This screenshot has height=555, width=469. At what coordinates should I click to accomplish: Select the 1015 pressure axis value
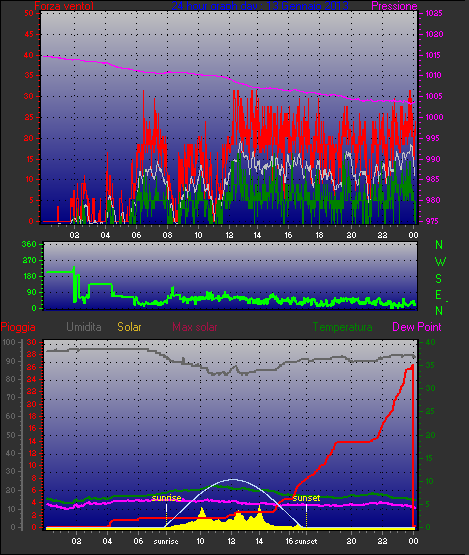point(434,55)
